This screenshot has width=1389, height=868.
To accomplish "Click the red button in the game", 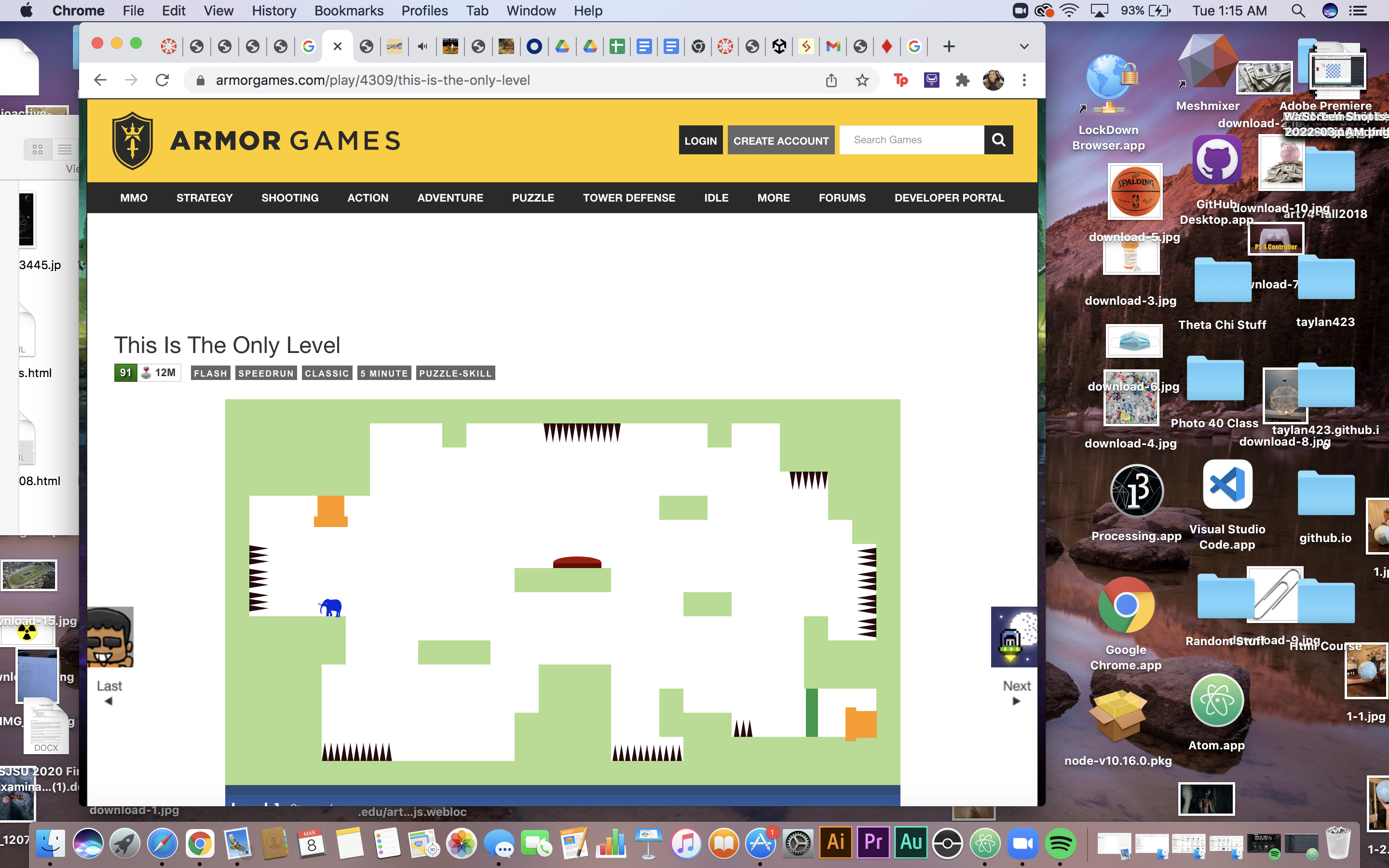I will click(577, 562).
